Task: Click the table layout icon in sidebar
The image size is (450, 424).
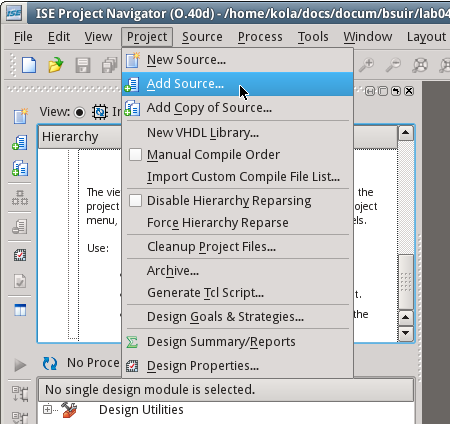Action: [x=20, y=310]
